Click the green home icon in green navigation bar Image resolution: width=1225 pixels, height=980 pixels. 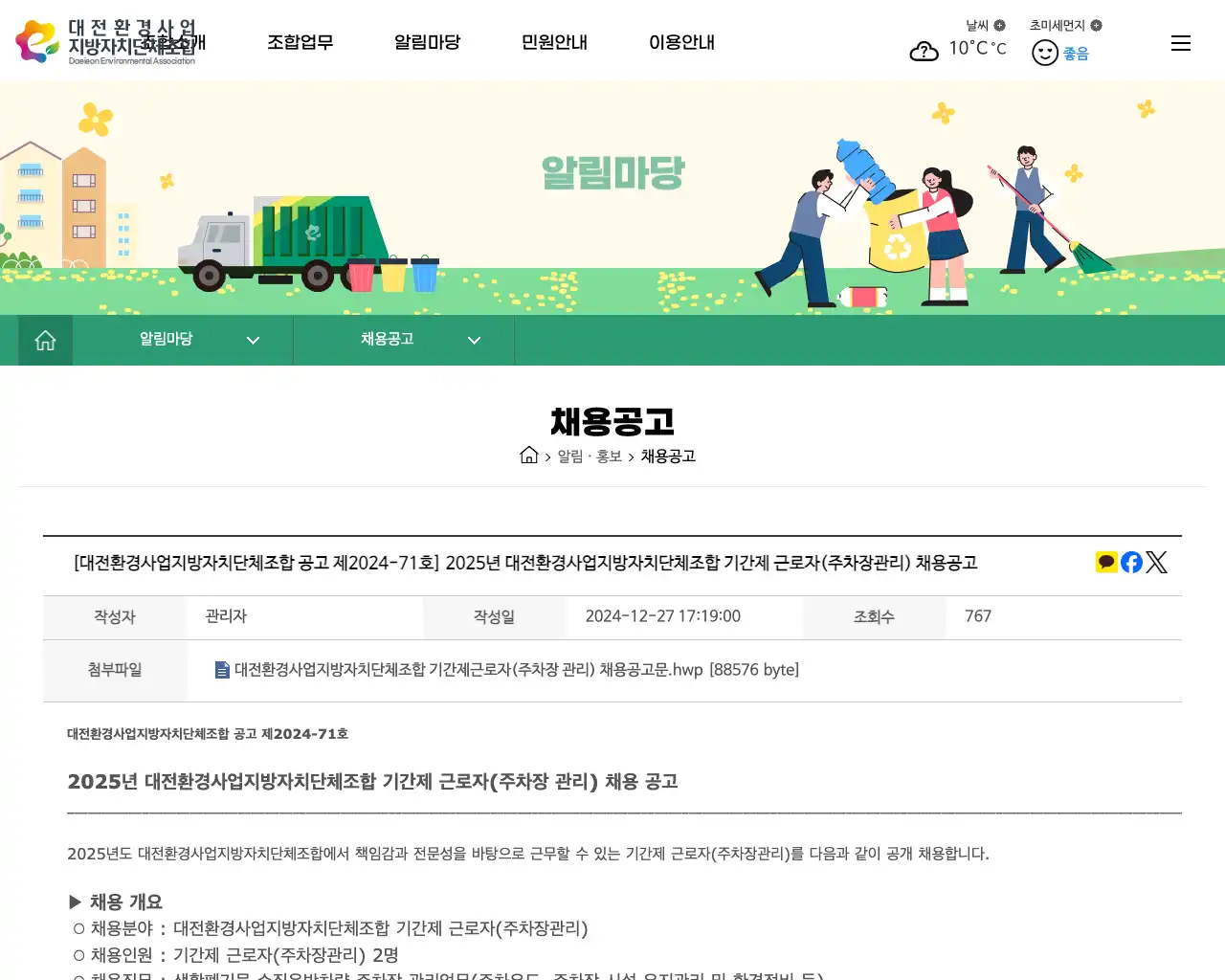pyautogui.click(x=44, y=340)
